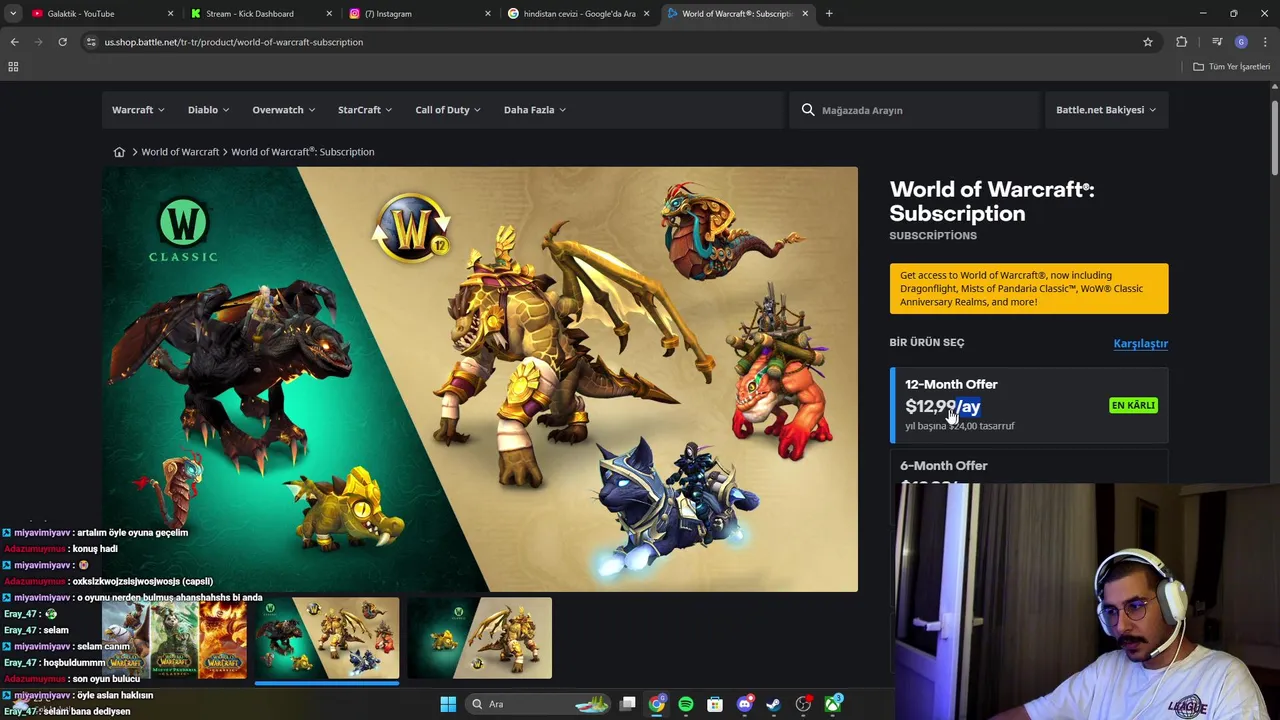Open the tab search dropdown arrow
The image size is (1280, 720).
click(x=13, y=14)
